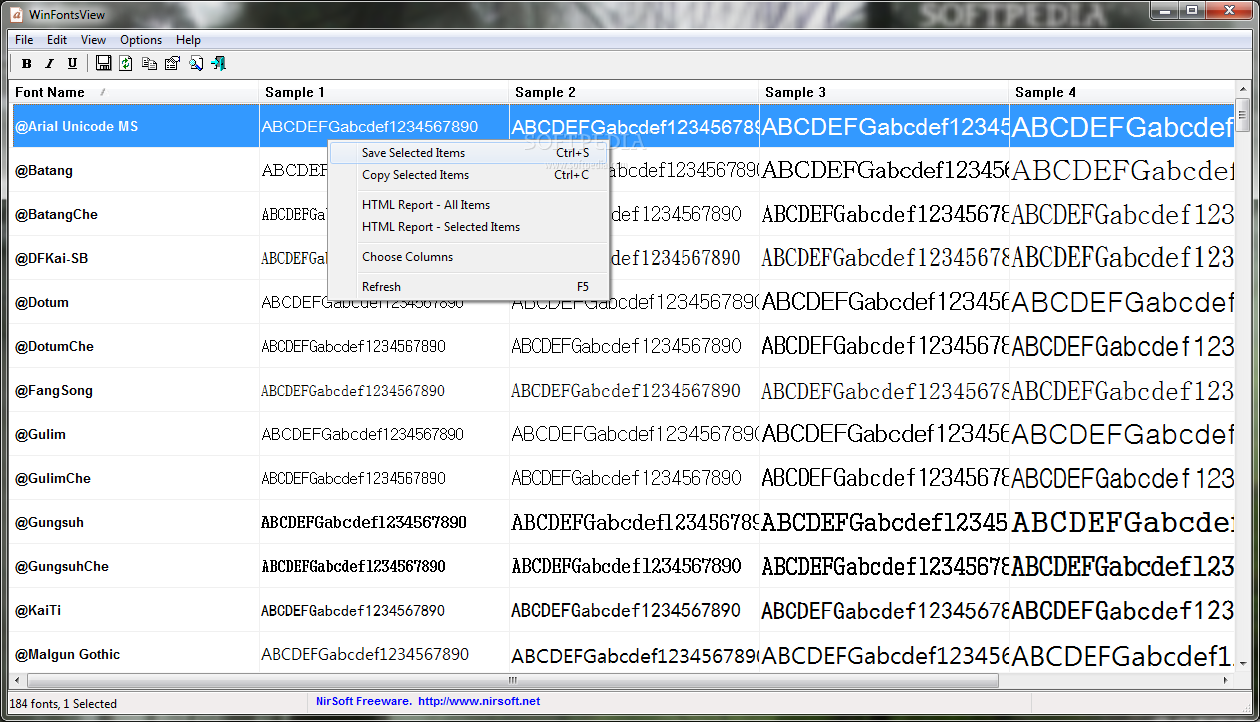Viewport: 1260px width, 722px height.
Task: Click the exit door icon
Action: [218, 64]
